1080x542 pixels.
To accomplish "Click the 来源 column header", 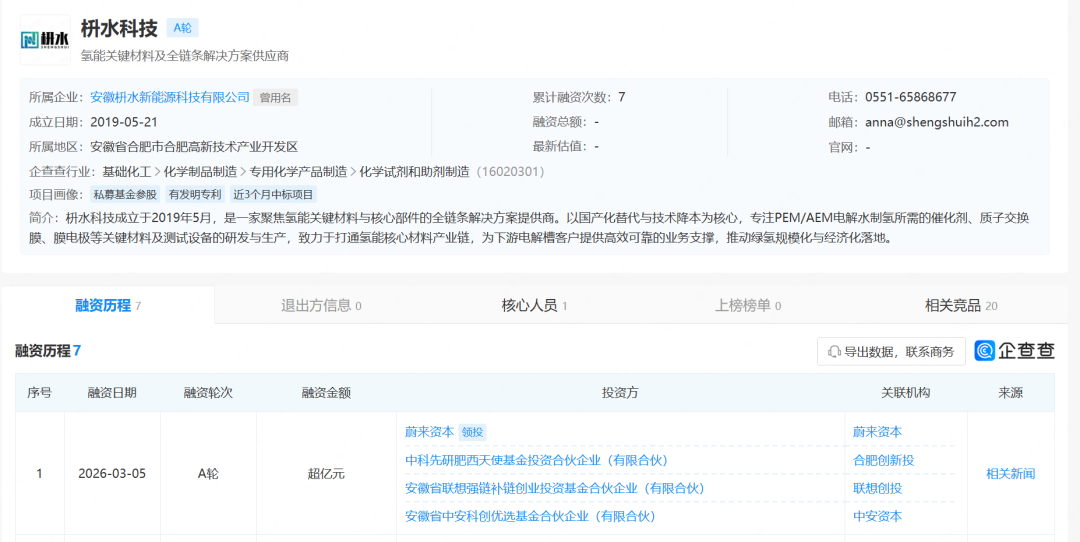I will pos(1010,393).
